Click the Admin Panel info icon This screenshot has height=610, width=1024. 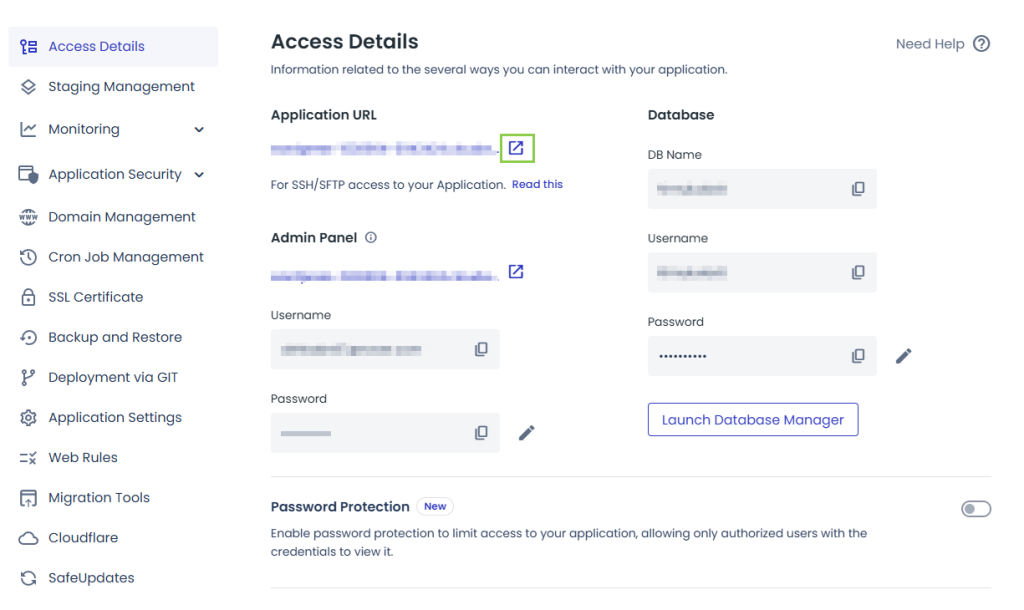coord(371,238)
